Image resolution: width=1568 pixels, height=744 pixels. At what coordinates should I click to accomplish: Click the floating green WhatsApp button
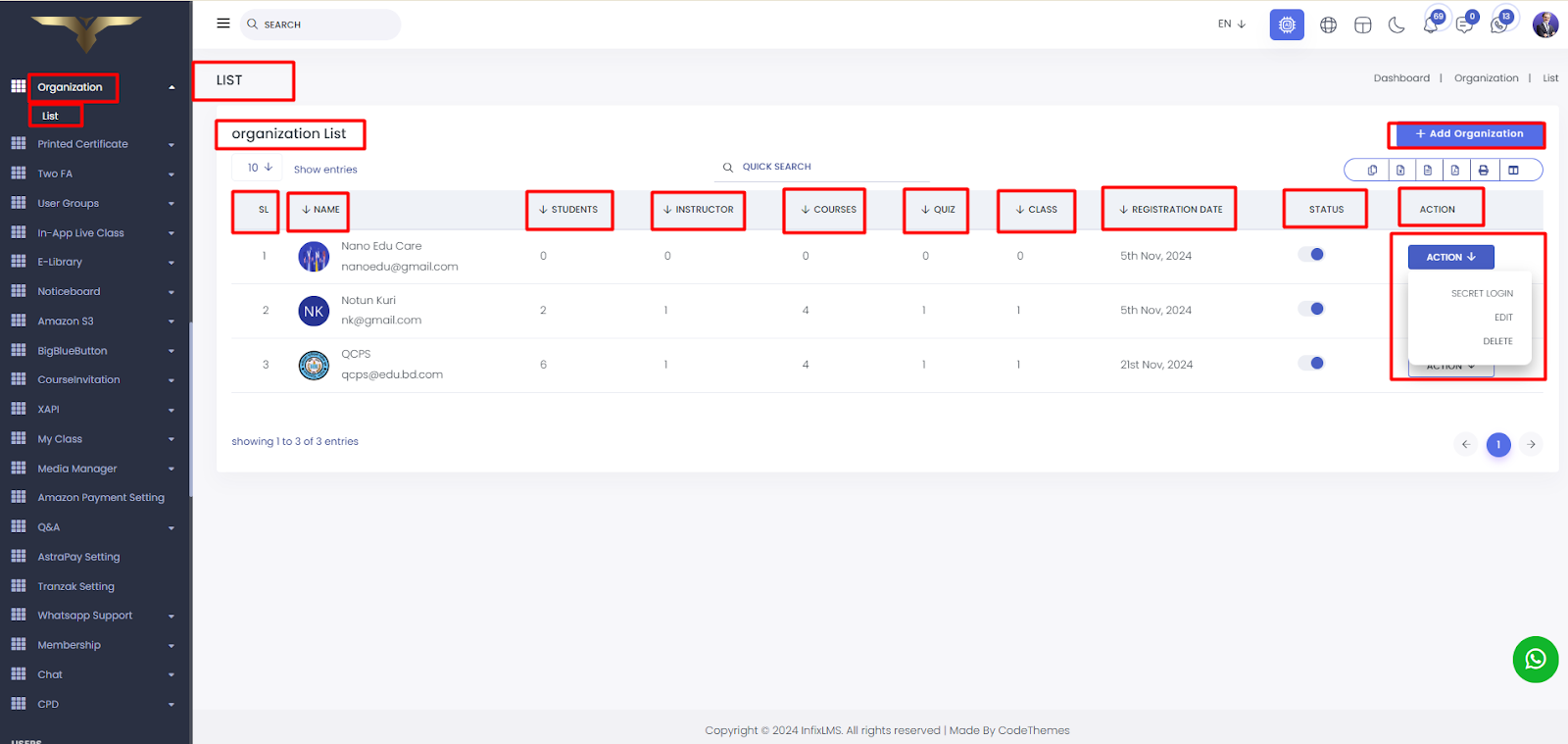[x=1535, y=660]
